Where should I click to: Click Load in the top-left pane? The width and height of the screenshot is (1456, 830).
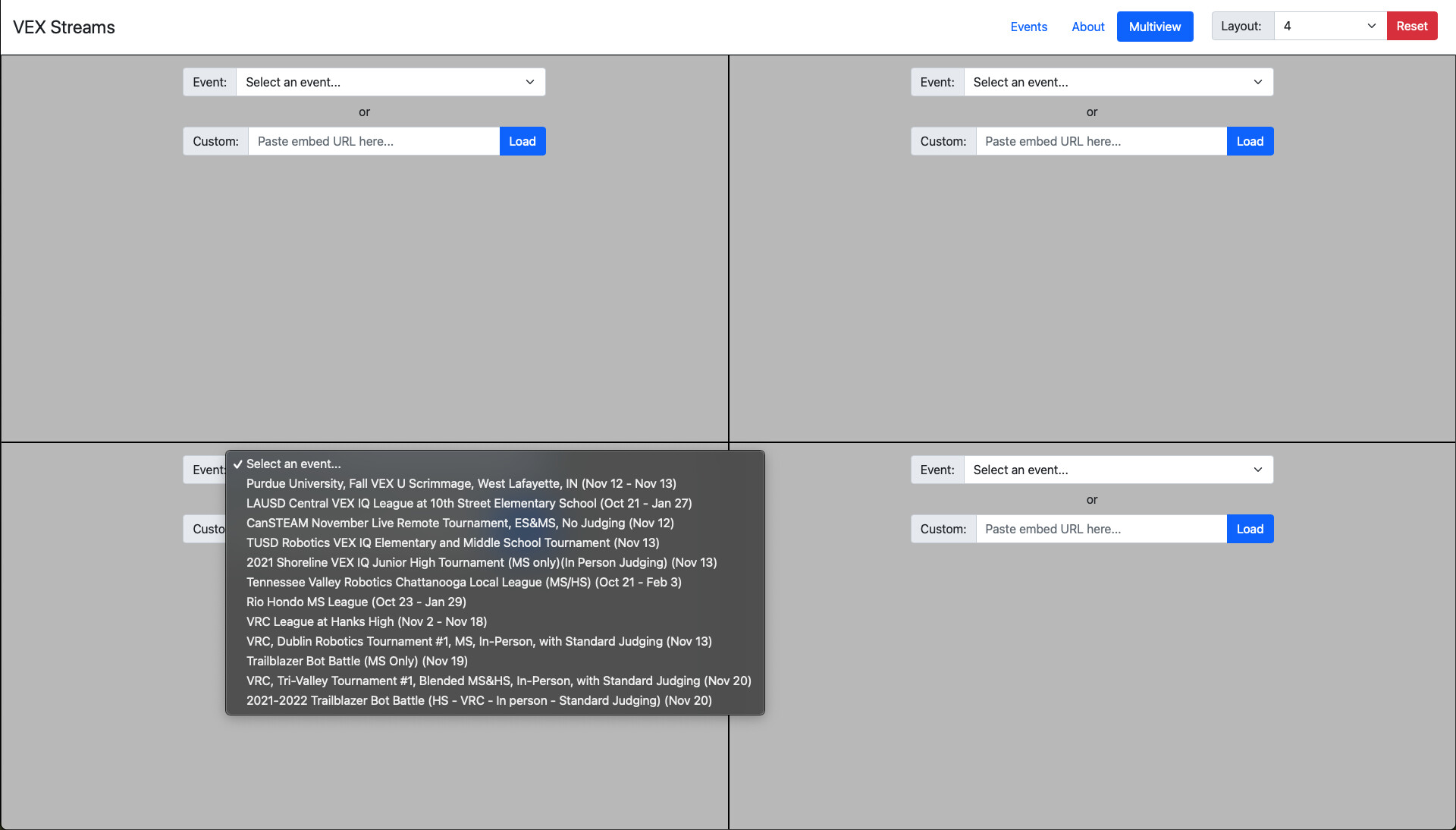coord(522,141)
